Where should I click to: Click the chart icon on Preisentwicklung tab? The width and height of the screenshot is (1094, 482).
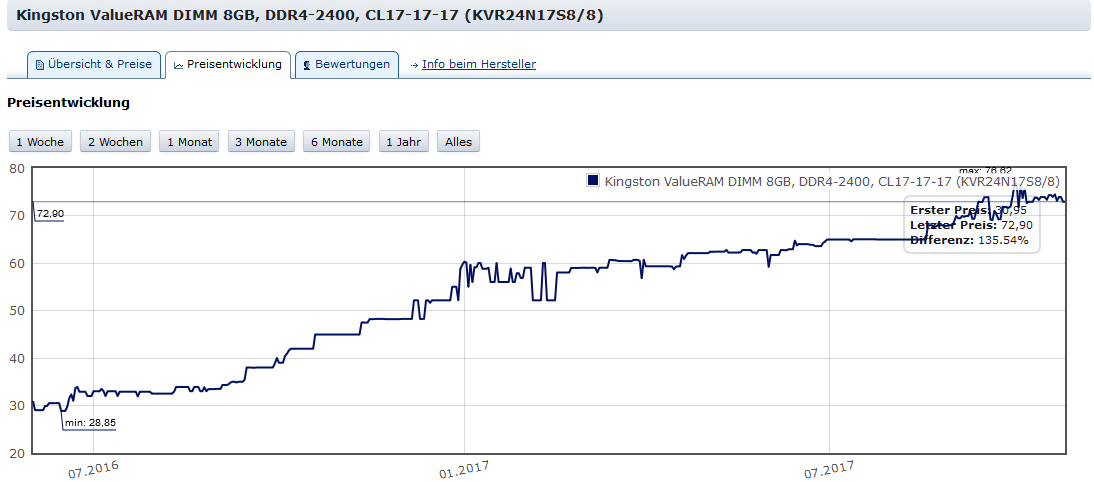tap(178, 65)
